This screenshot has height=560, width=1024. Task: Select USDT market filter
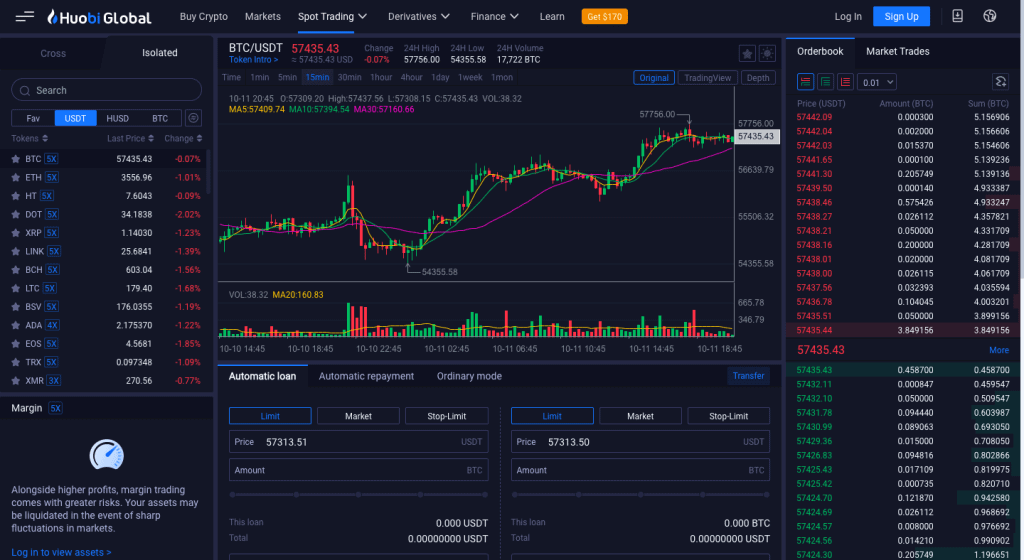pos(75,118)
